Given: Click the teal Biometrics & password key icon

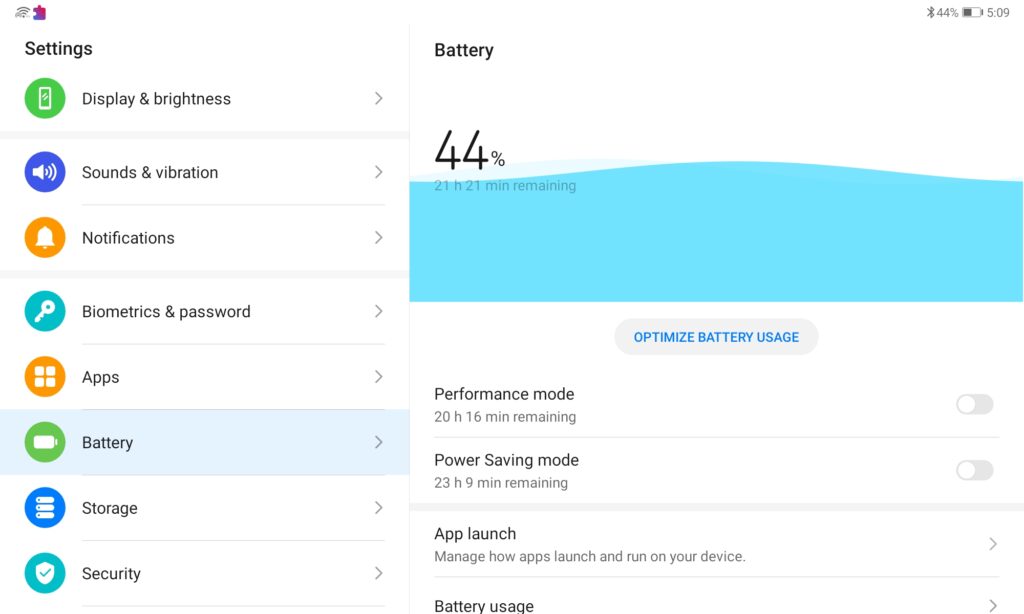Looking at the screenshot, I should [x=45, y=311].
